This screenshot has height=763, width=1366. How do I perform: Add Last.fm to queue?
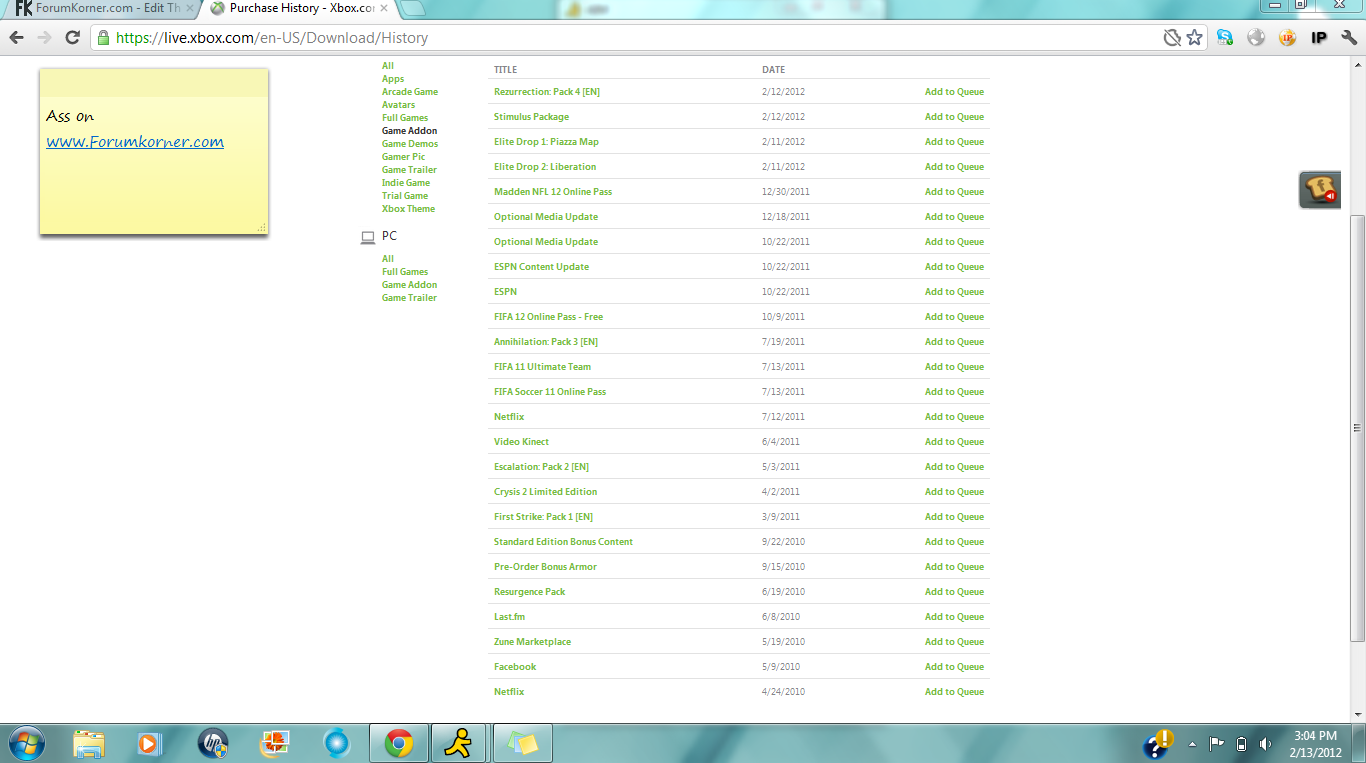pyautogui.click(x=954, y=617)
